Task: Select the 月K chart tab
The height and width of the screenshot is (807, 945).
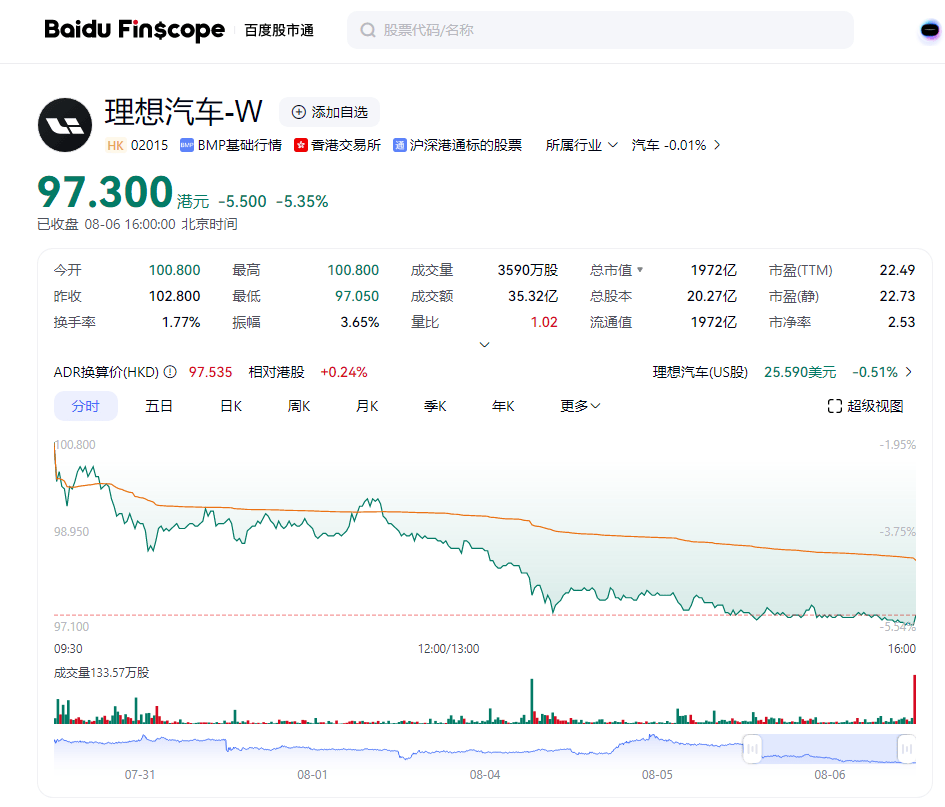Action: pyautogui.click(x=365, y=405)
